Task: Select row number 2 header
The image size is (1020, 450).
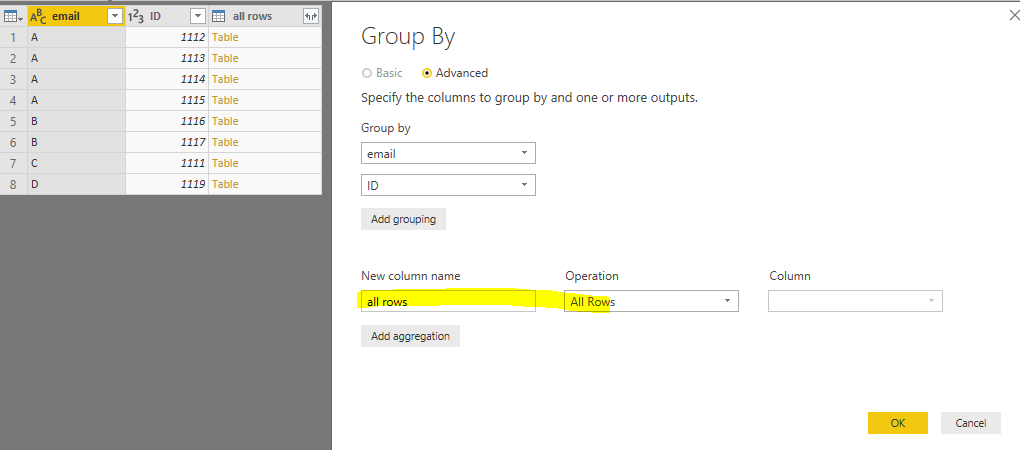Action: [x=14, y=58]
